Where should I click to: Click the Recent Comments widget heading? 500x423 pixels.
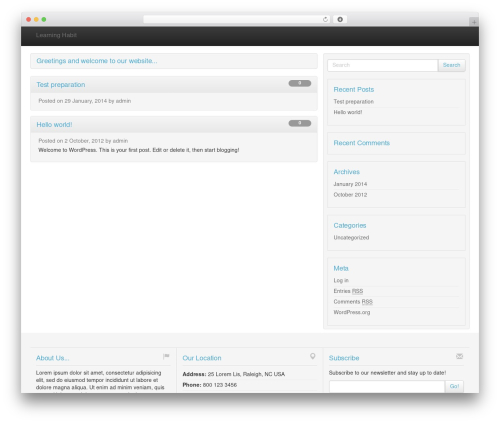point(362,143)
